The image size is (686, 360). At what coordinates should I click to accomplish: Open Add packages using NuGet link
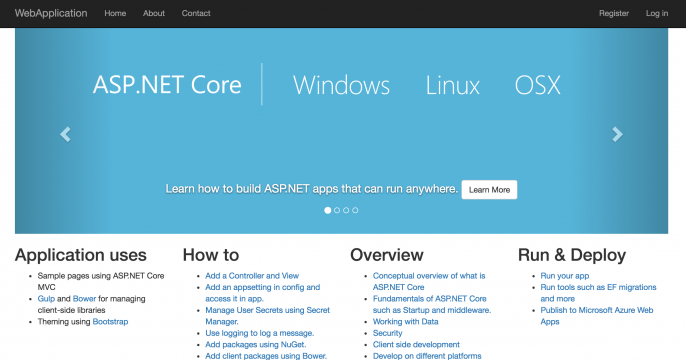(256, 344)
